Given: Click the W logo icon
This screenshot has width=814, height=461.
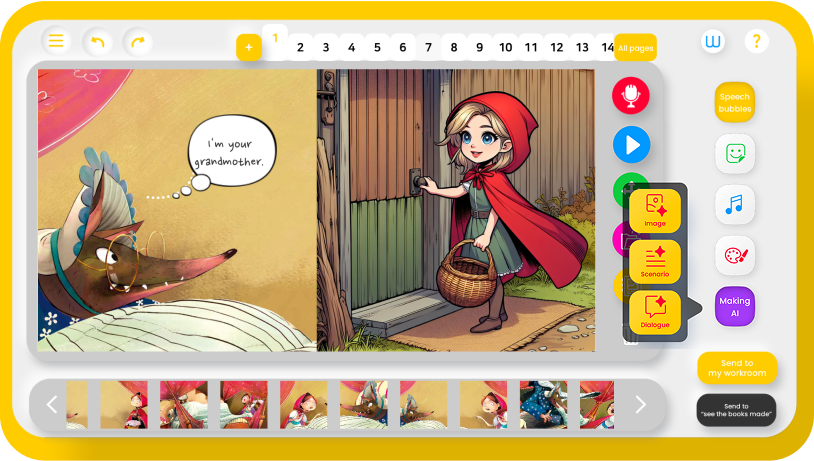Looking at the screenshot, I should point(713,41).
